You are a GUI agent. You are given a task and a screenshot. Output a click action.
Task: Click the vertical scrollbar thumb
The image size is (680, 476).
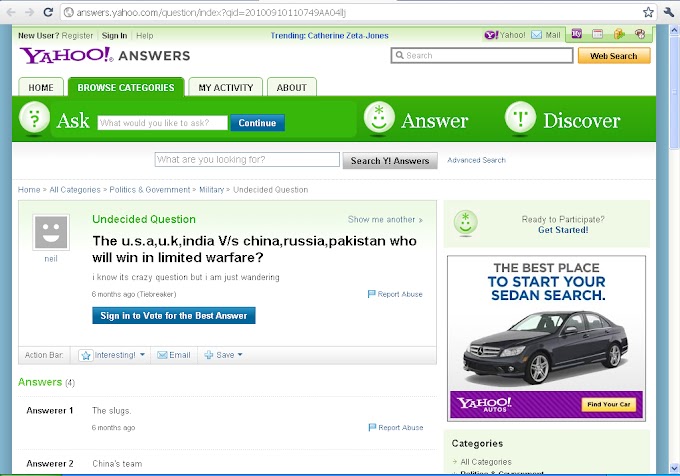[x=674, y=93]
